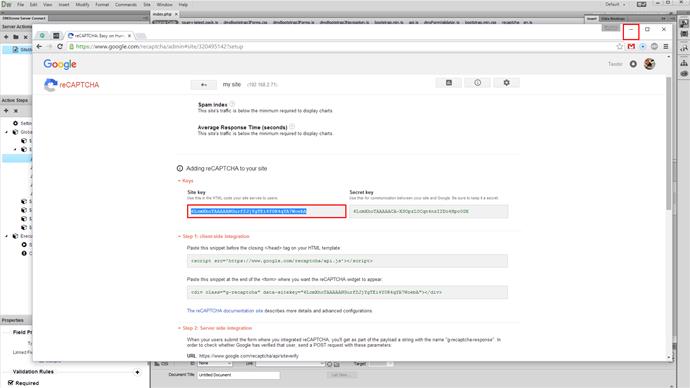Reload the reCAPTCHA admin page
Image resolution: width=690 pixels, height=388 pixels.
click(60, 46)
